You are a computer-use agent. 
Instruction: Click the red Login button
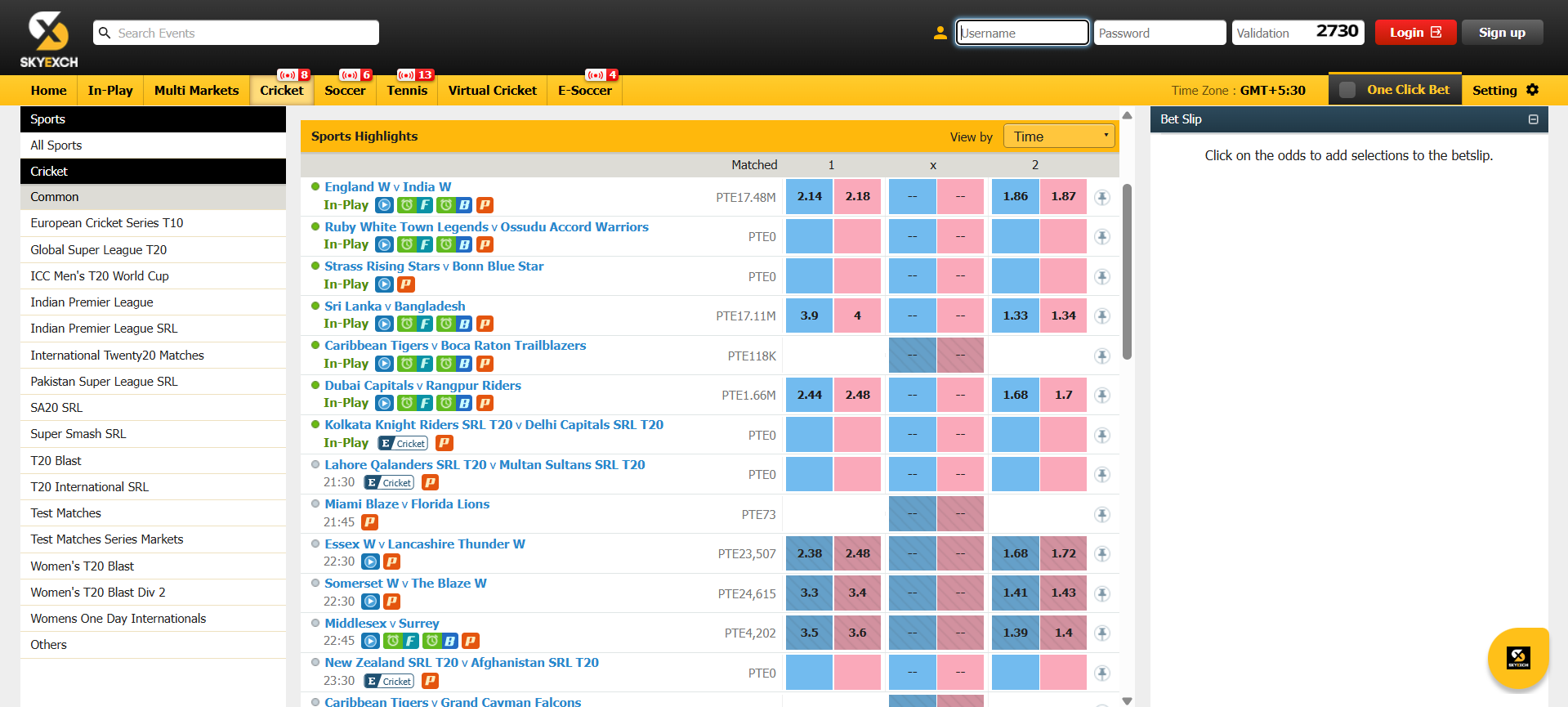(1415, 33)
